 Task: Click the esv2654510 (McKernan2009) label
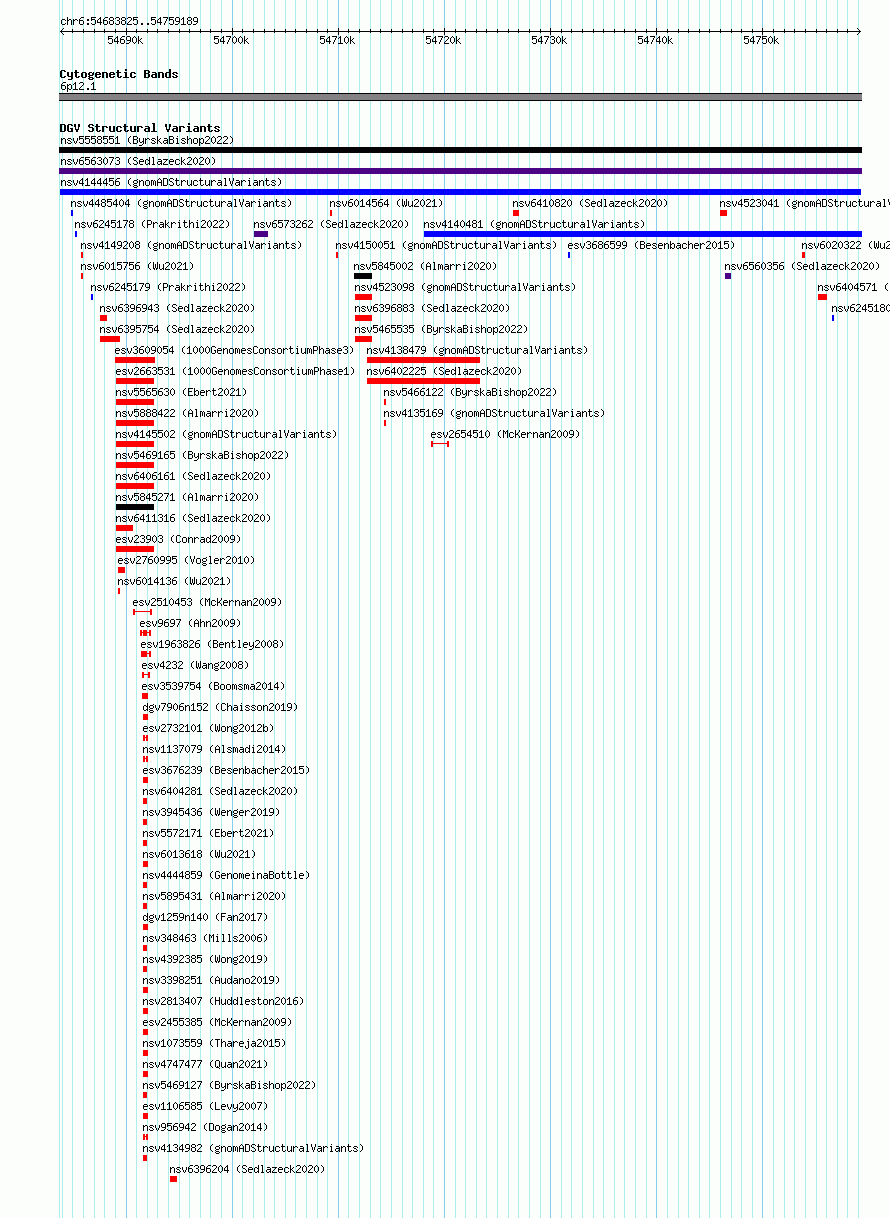point(505,434)
